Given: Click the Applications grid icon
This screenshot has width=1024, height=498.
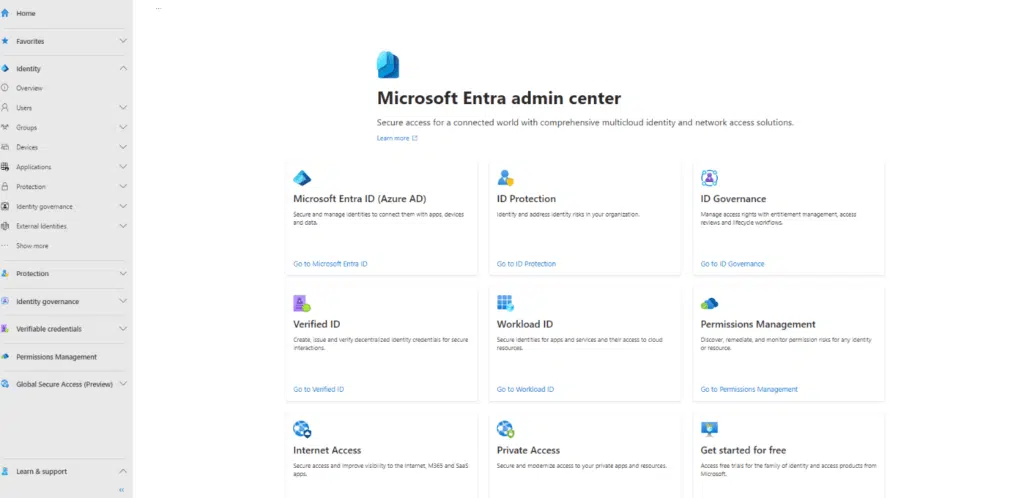Looking at the screenshot, I should tap(5, 166).
